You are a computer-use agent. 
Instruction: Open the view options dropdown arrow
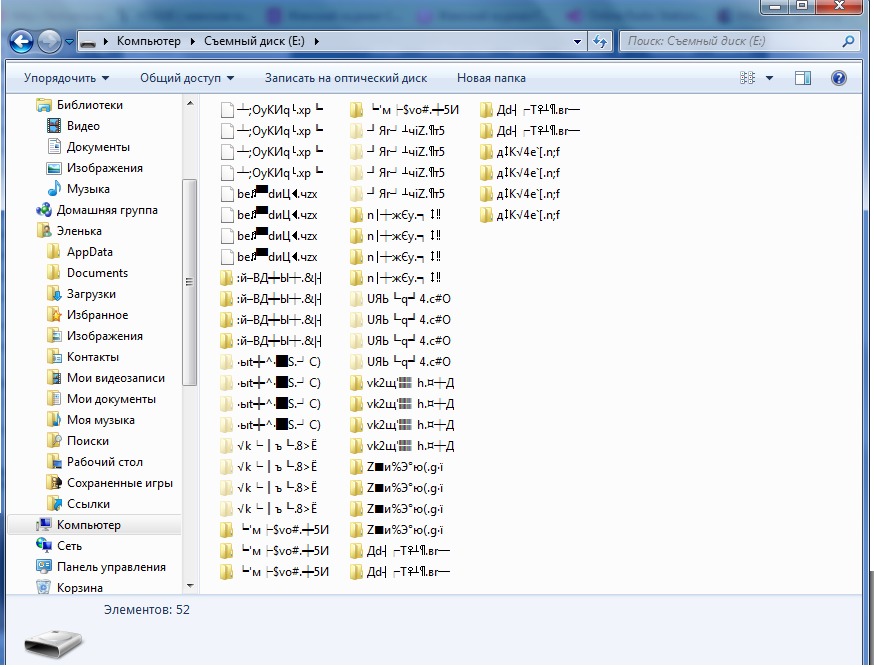coord(769,78)
